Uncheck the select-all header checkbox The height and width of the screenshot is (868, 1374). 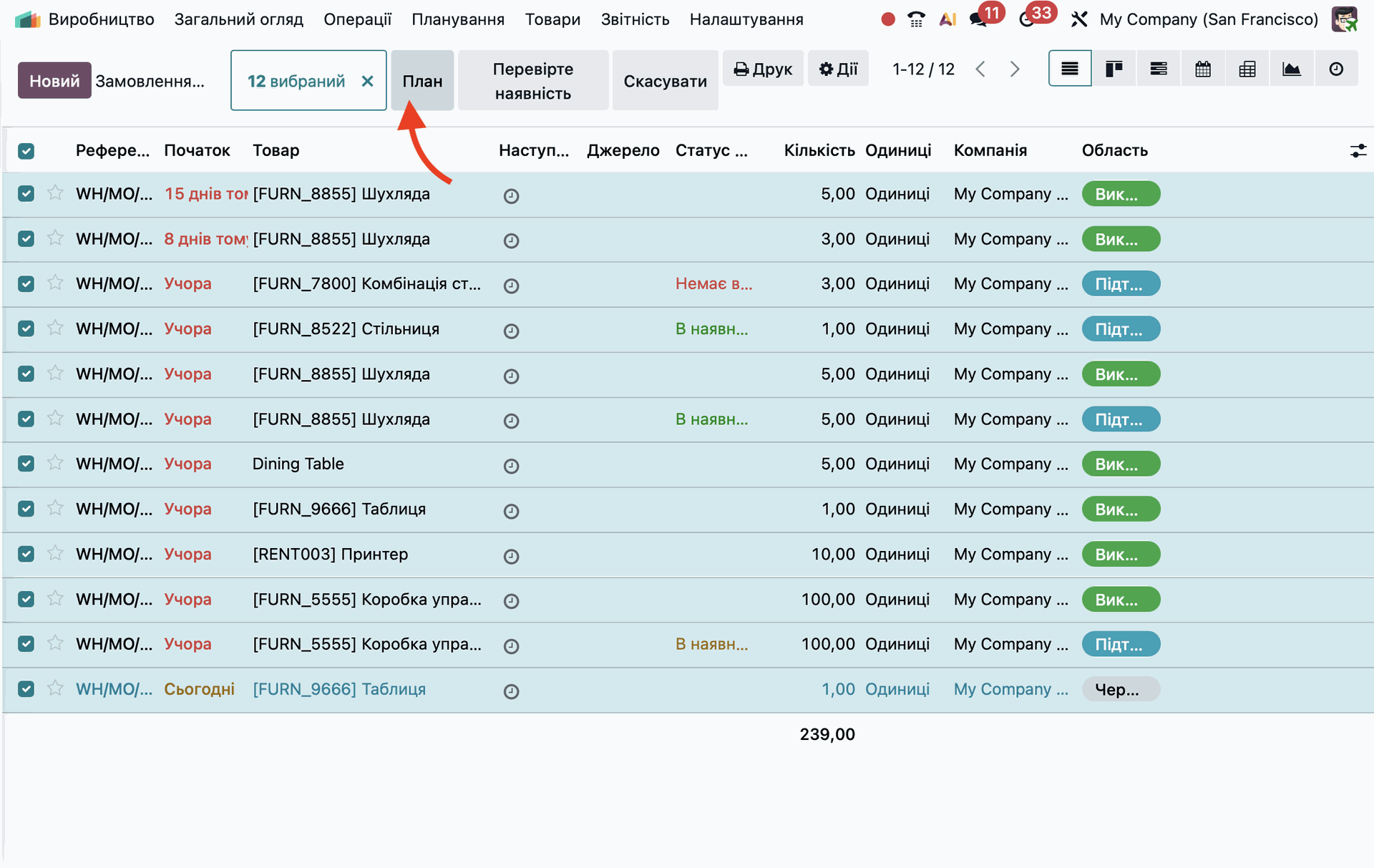click(26, 150)
